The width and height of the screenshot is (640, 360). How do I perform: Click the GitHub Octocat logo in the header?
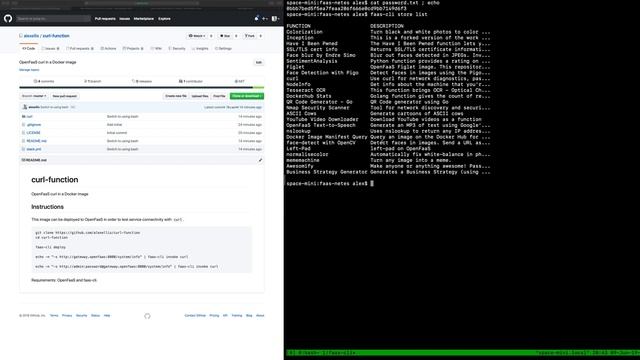click(8, 18)
